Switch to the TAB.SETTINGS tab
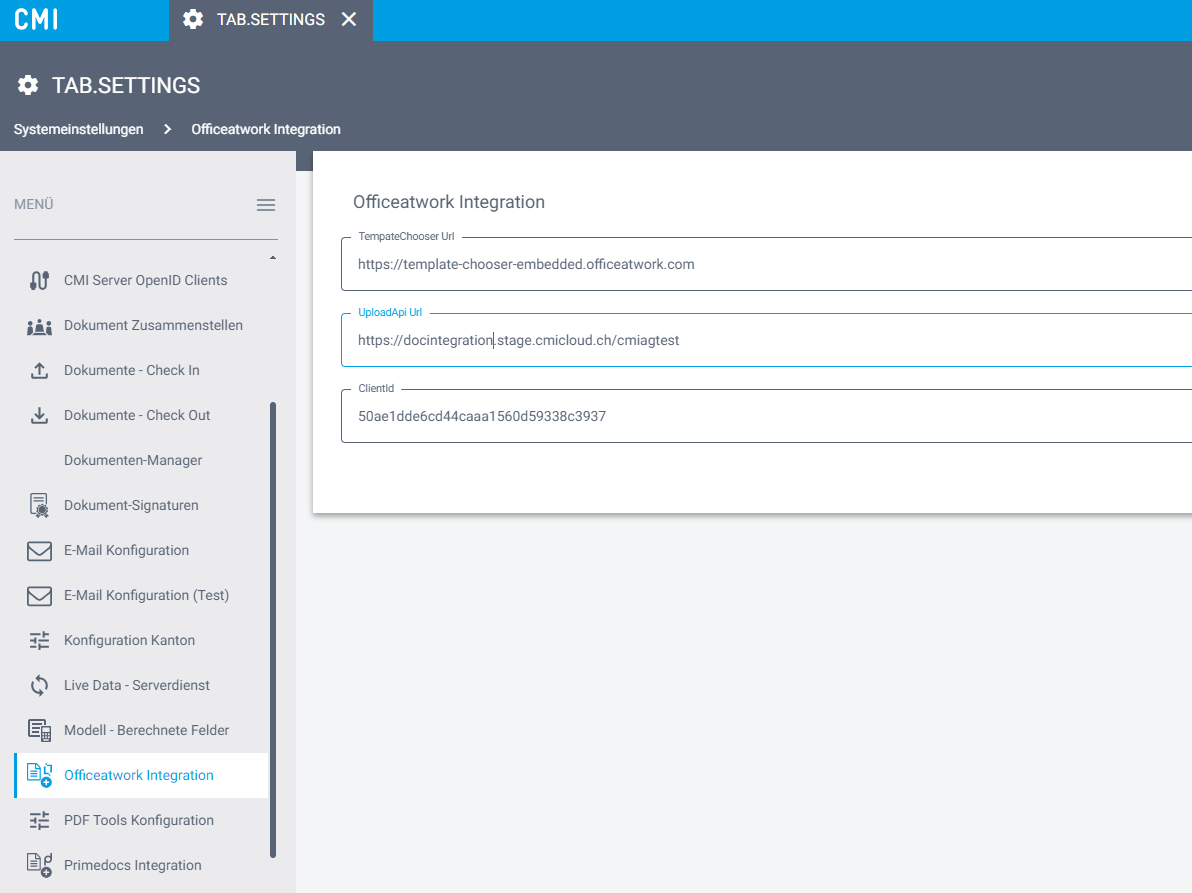 pos(271,20)
